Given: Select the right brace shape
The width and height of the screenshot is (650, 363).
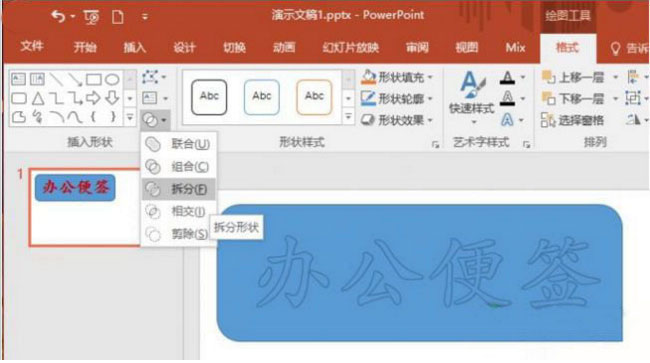Looking at the screenshot, I should coord(113,117).
